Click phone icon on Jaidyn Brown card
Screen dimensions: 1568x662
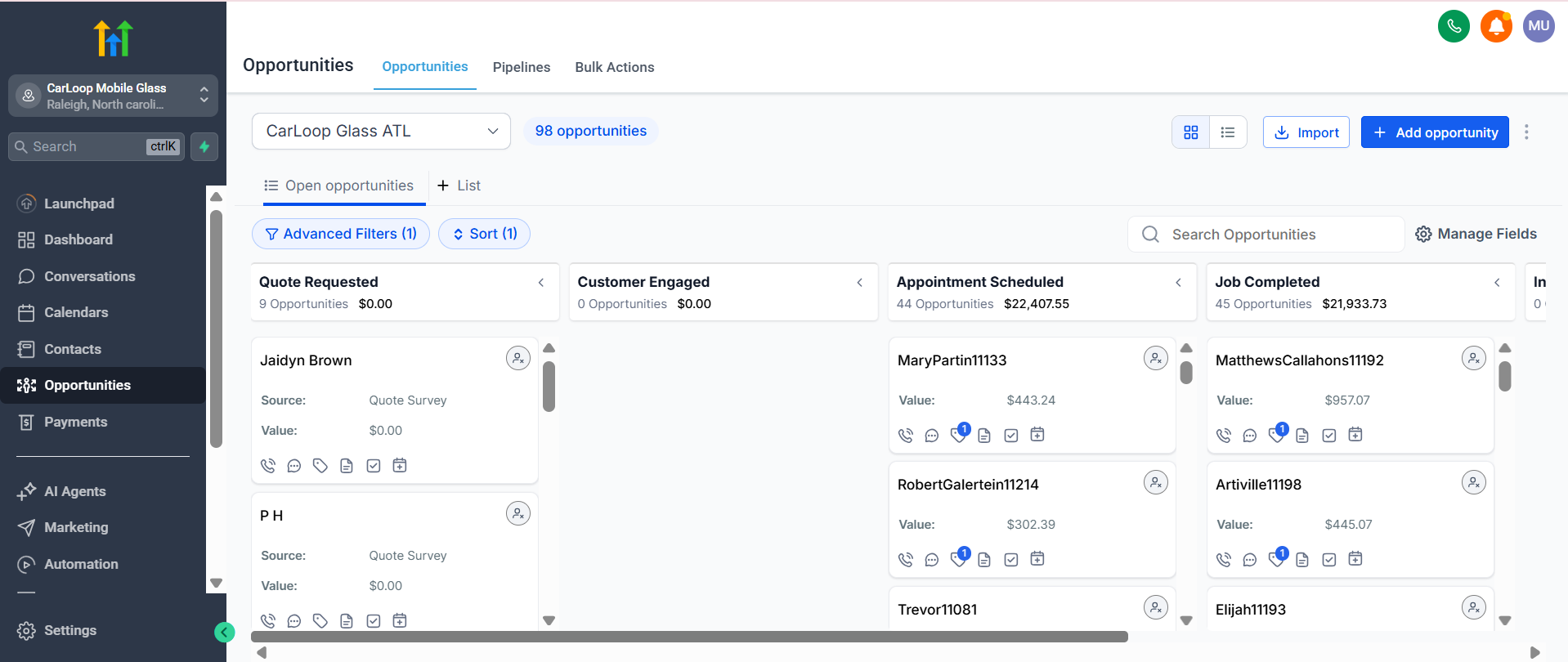tap(268, 466)
